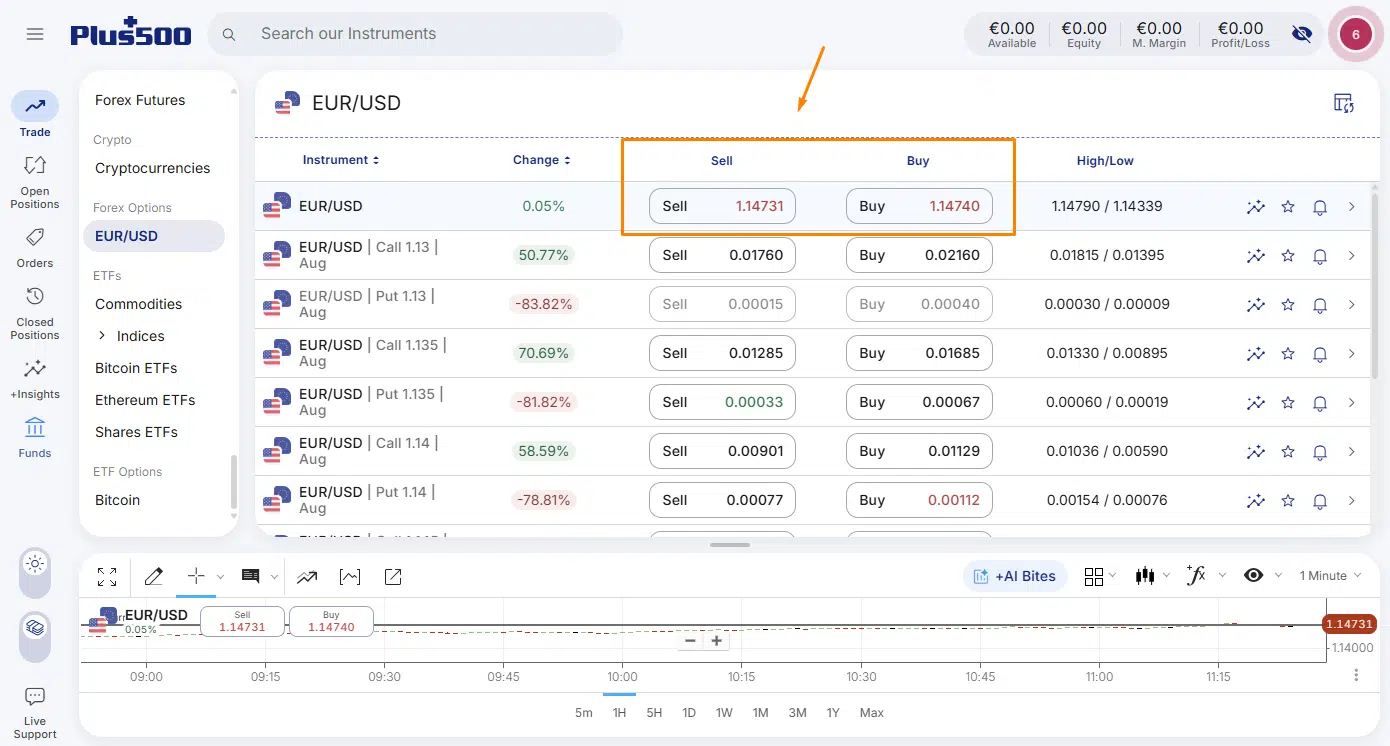Expand details for EUR/USD Put 1.135 Aug

1352,403
